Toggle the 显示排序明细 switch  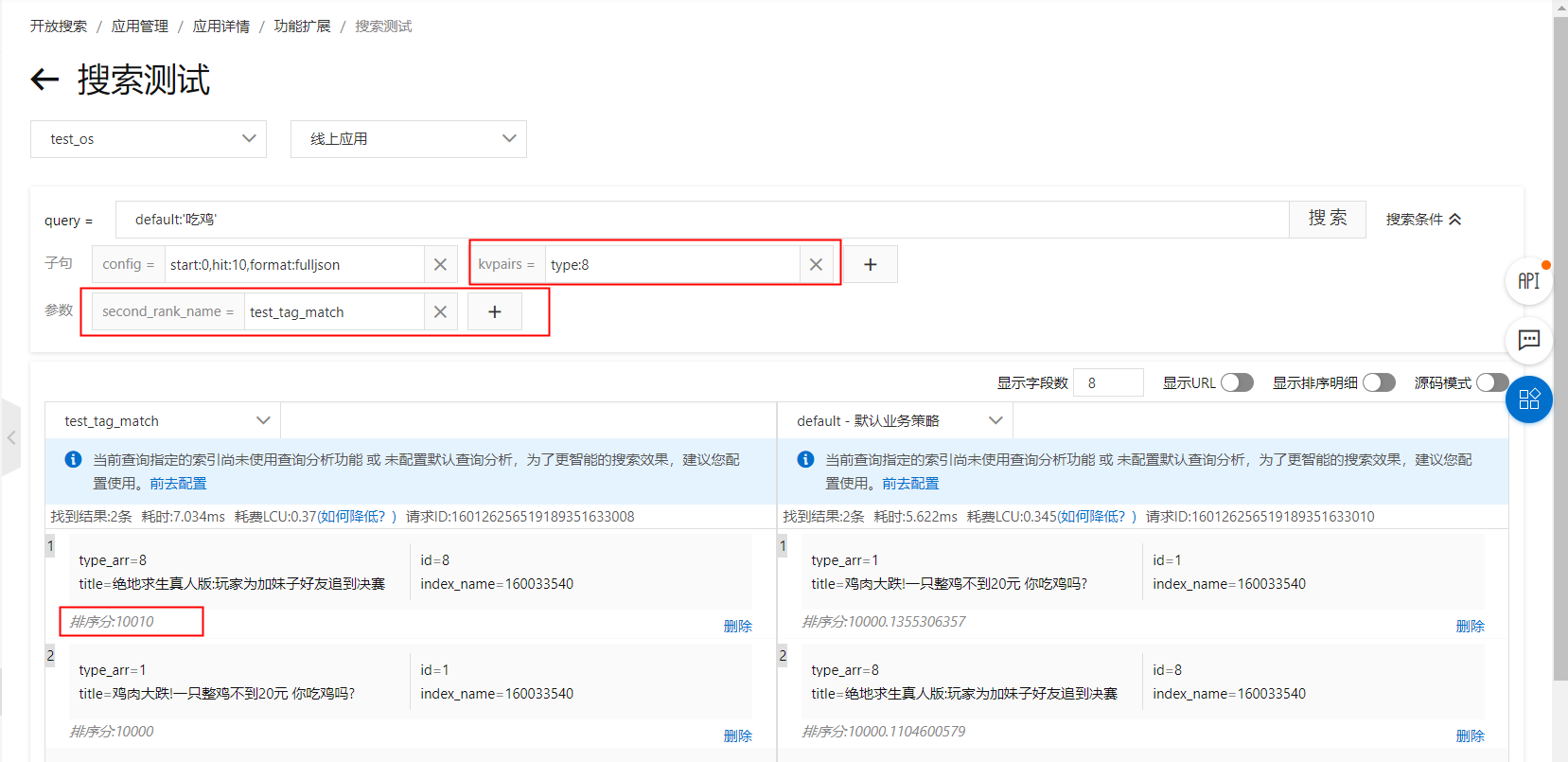1379,382
